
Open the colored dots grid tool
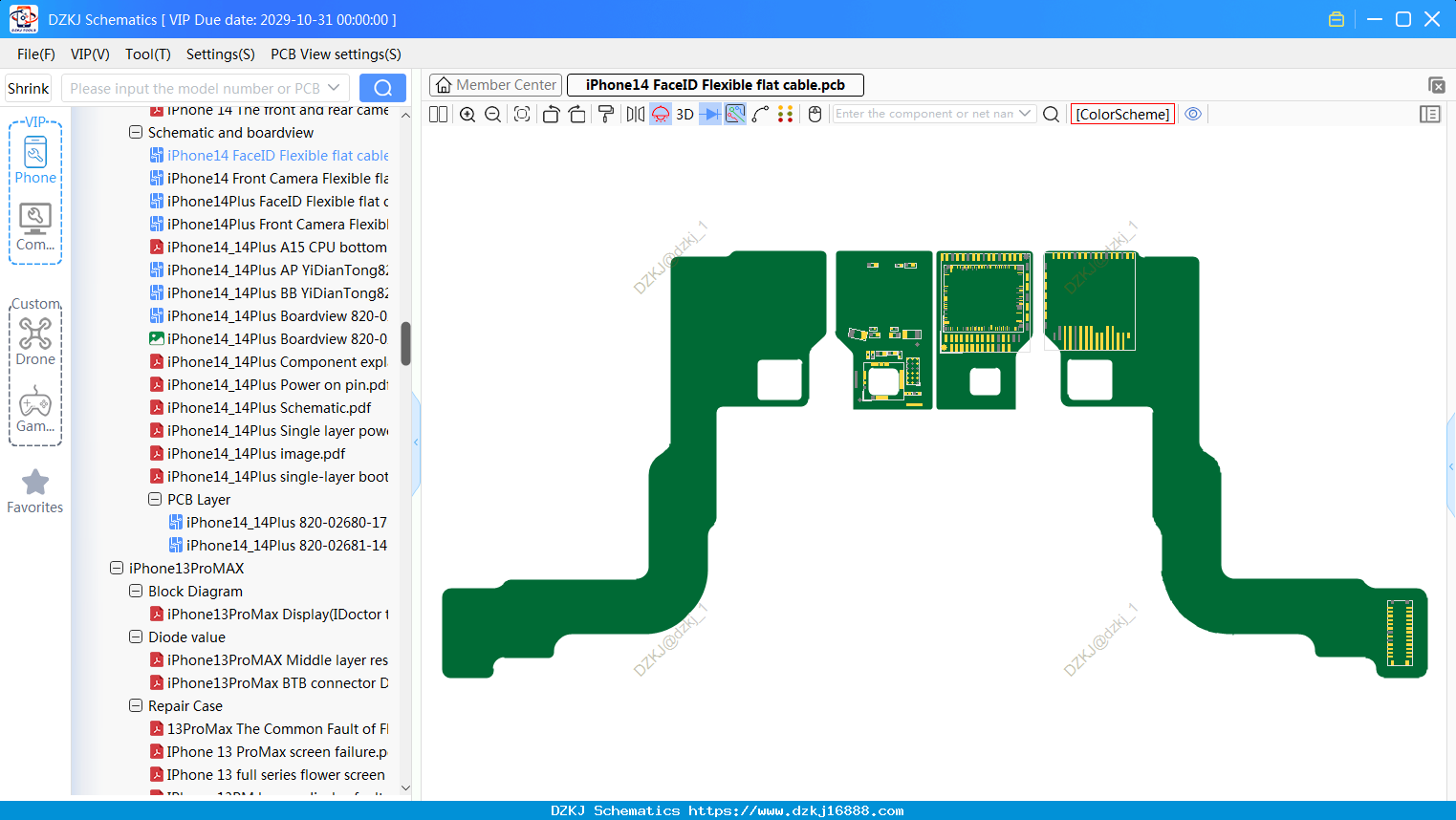point(786,115)
